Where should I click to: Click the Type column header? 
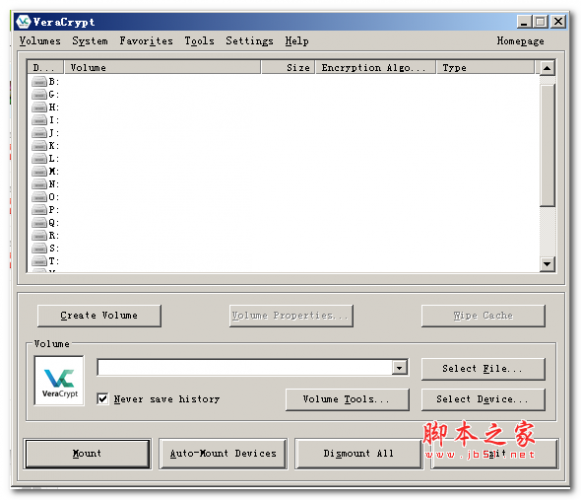(x=485, y=67)
